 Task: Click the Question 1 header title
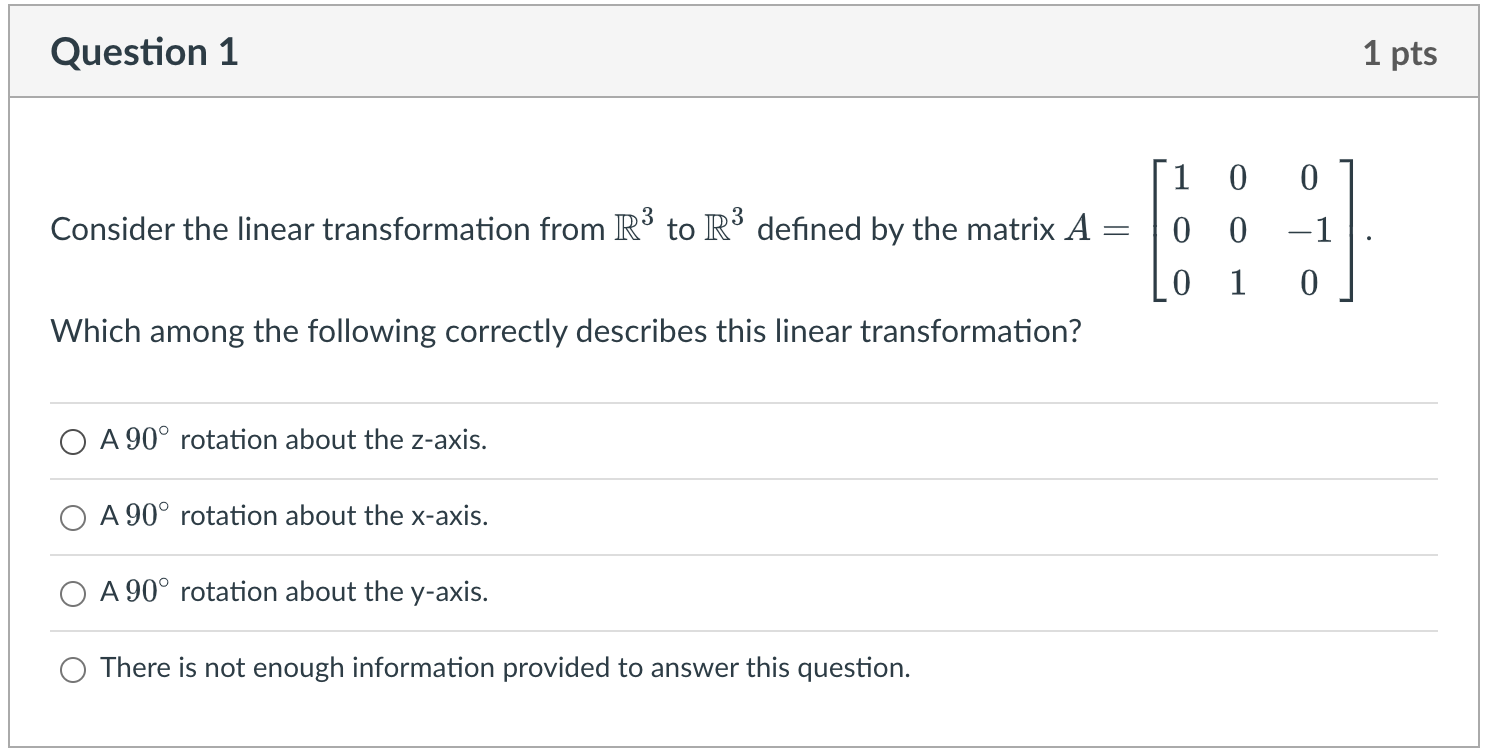(x=146, y=52)
